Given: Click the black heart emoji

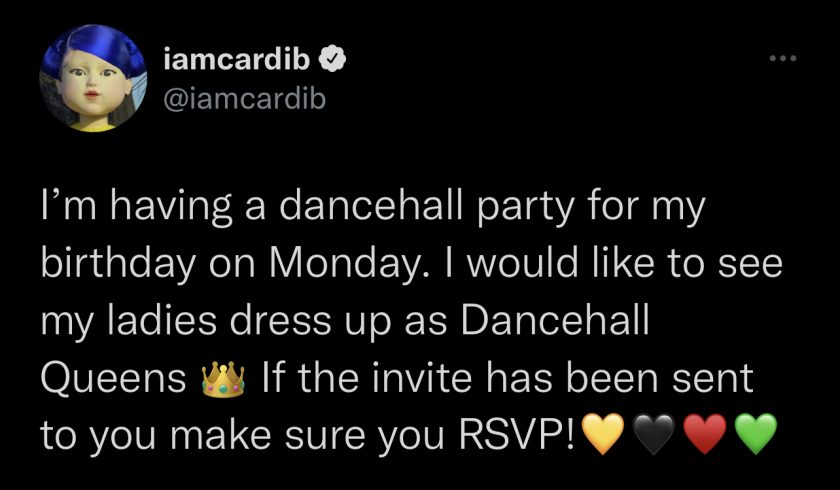Looking at the screenshot, I should (x=654, y=434).
